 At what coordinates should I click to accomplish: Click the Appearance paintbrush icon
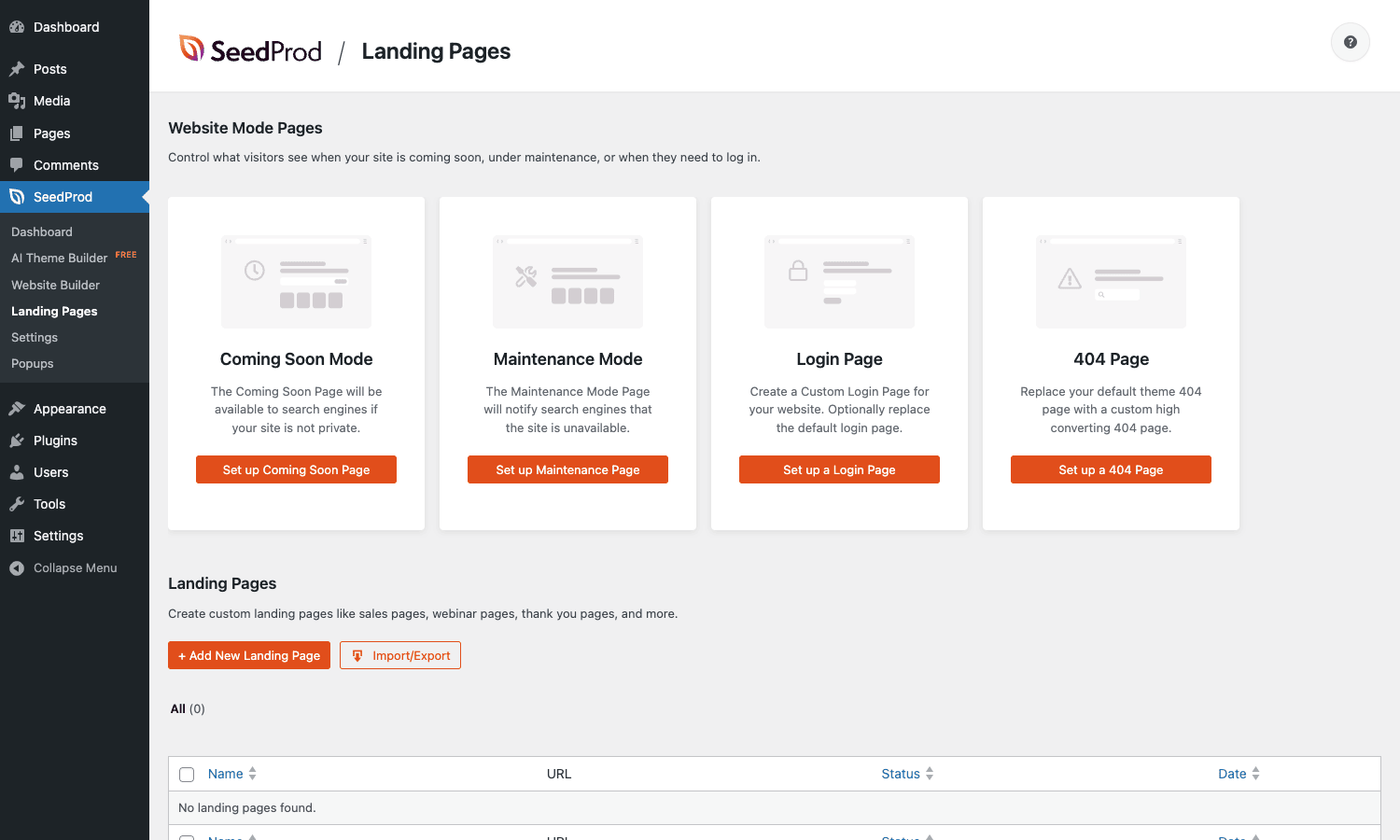(17, 409)
